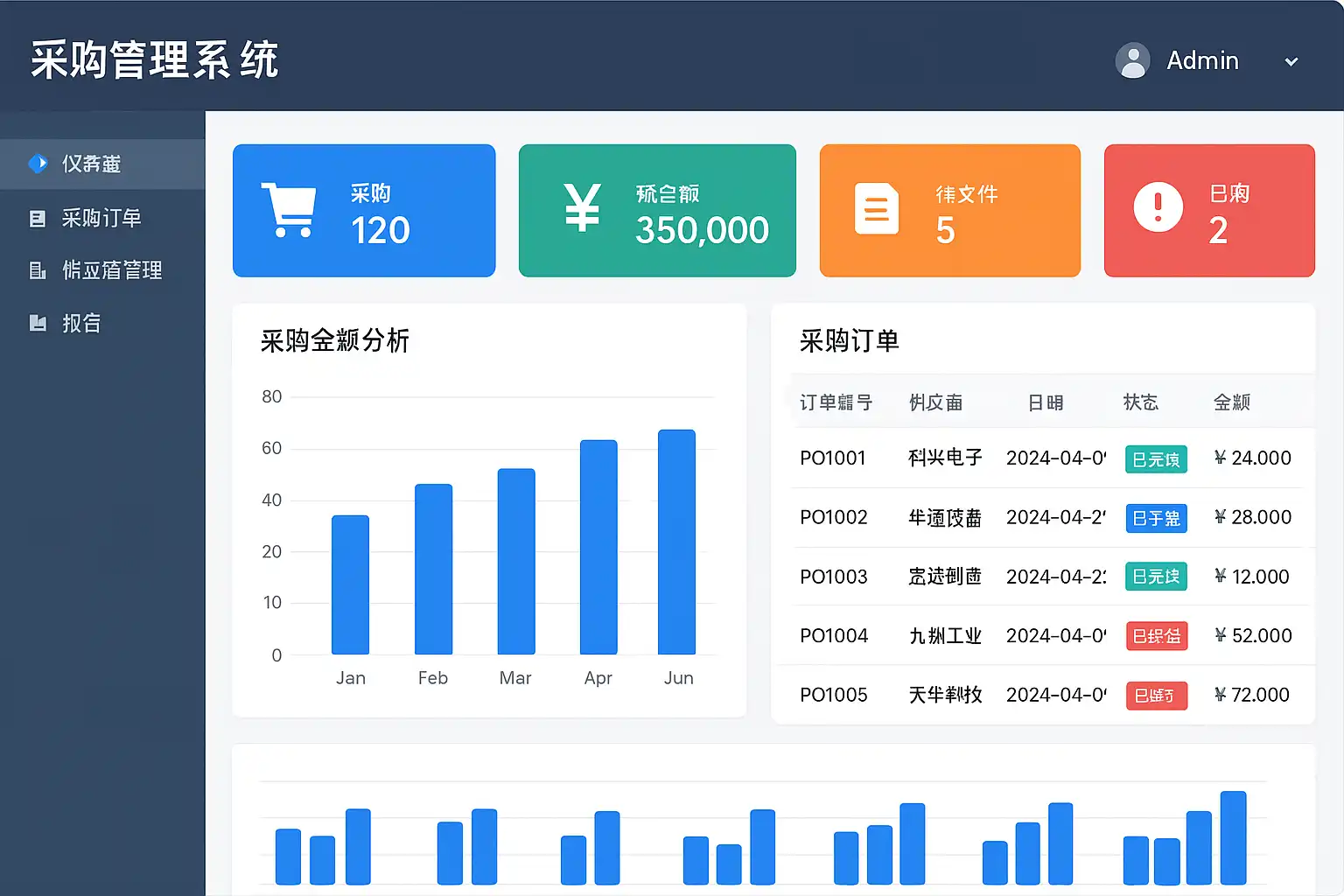
Task: Click the order number column header
Action: pyautogui.click(x=836, y=402)
